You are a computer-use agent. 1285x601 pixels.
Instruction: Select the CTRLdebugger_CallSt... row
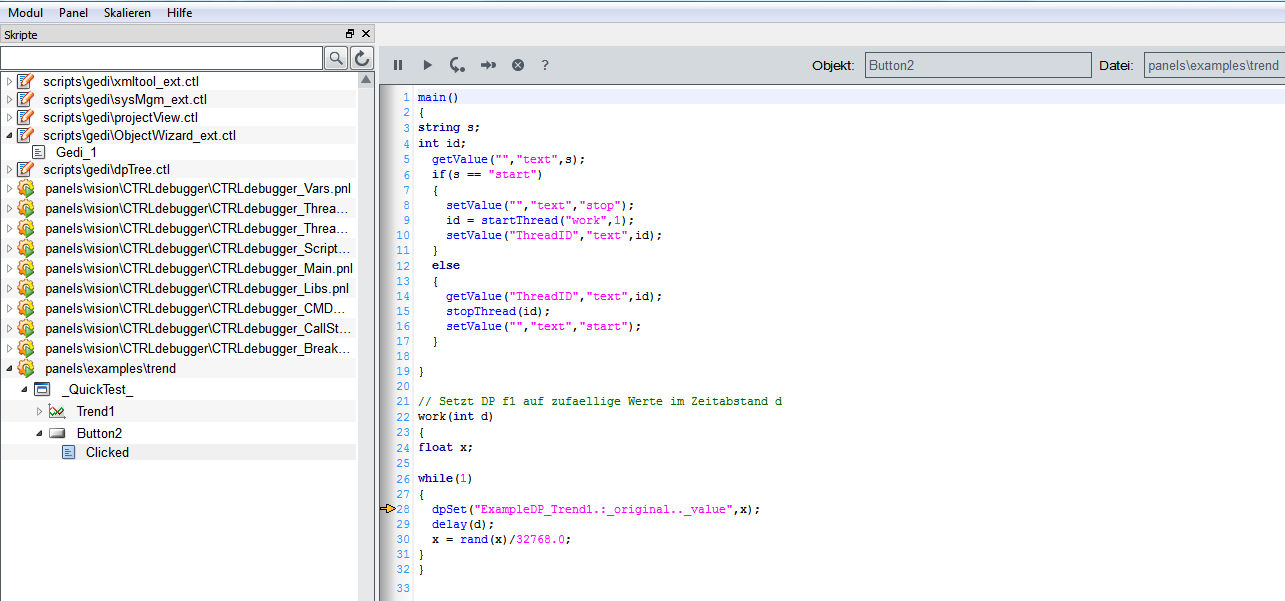click(178, 328)
